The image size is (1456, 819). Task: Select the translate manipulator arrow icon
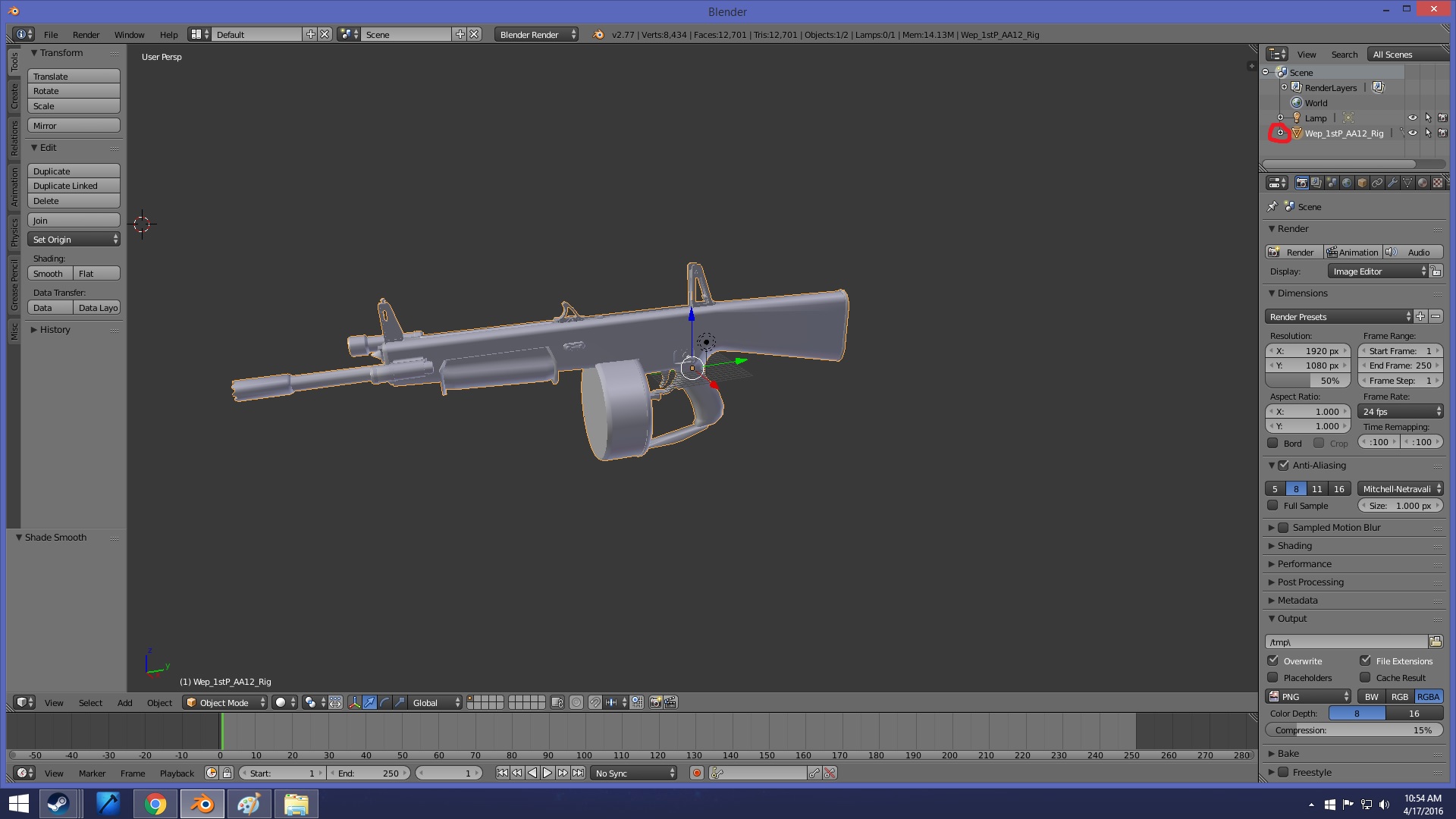click(x=369, y=703)
